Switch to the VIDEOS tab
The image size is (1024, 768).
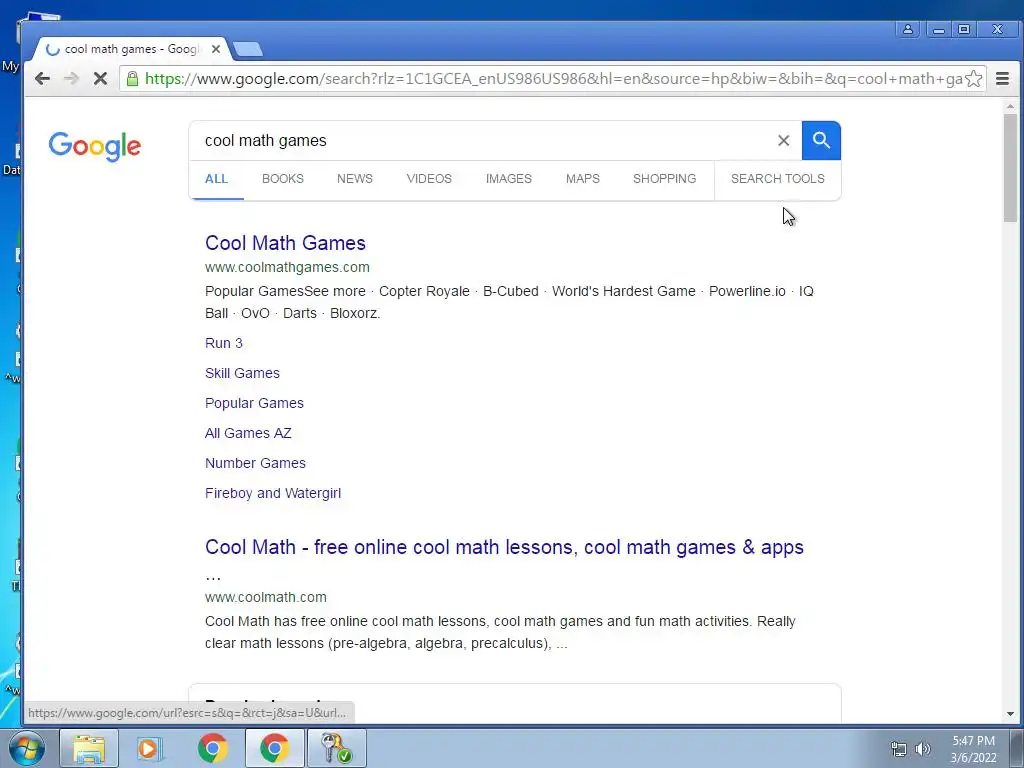pos(429,179)
